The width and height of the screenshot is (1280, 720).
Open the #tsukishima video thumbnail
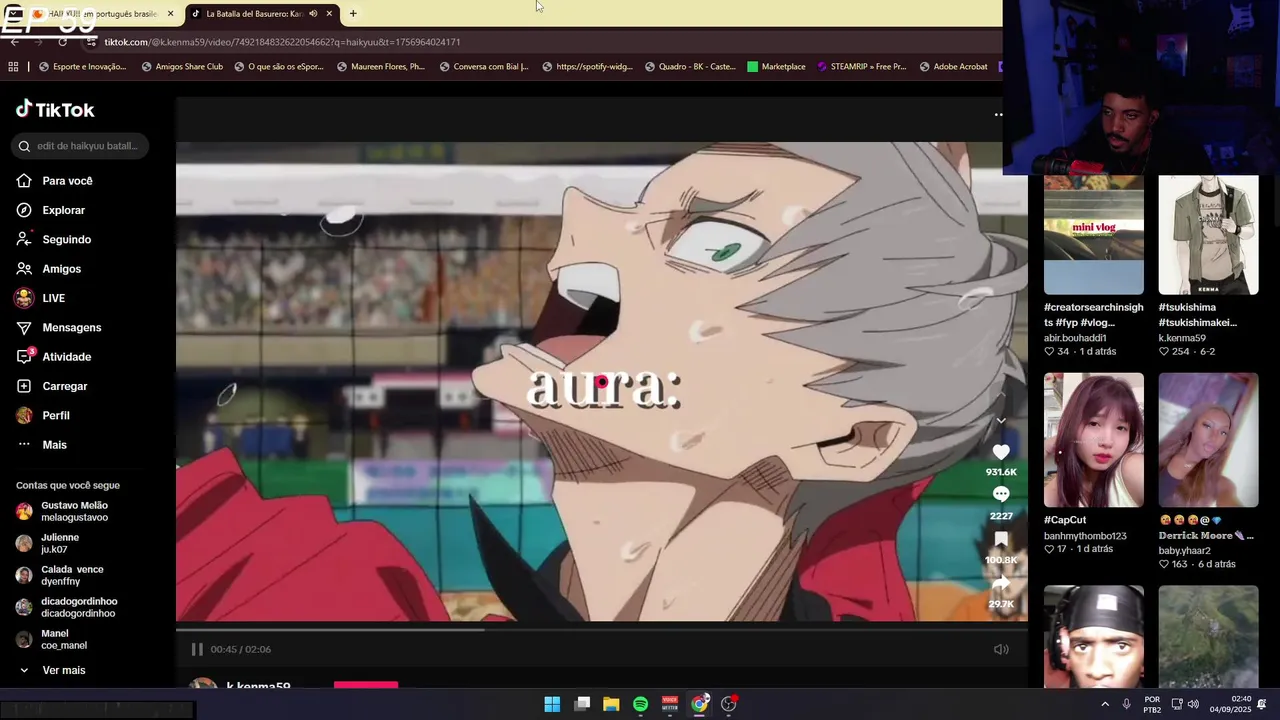(1208, 235)
